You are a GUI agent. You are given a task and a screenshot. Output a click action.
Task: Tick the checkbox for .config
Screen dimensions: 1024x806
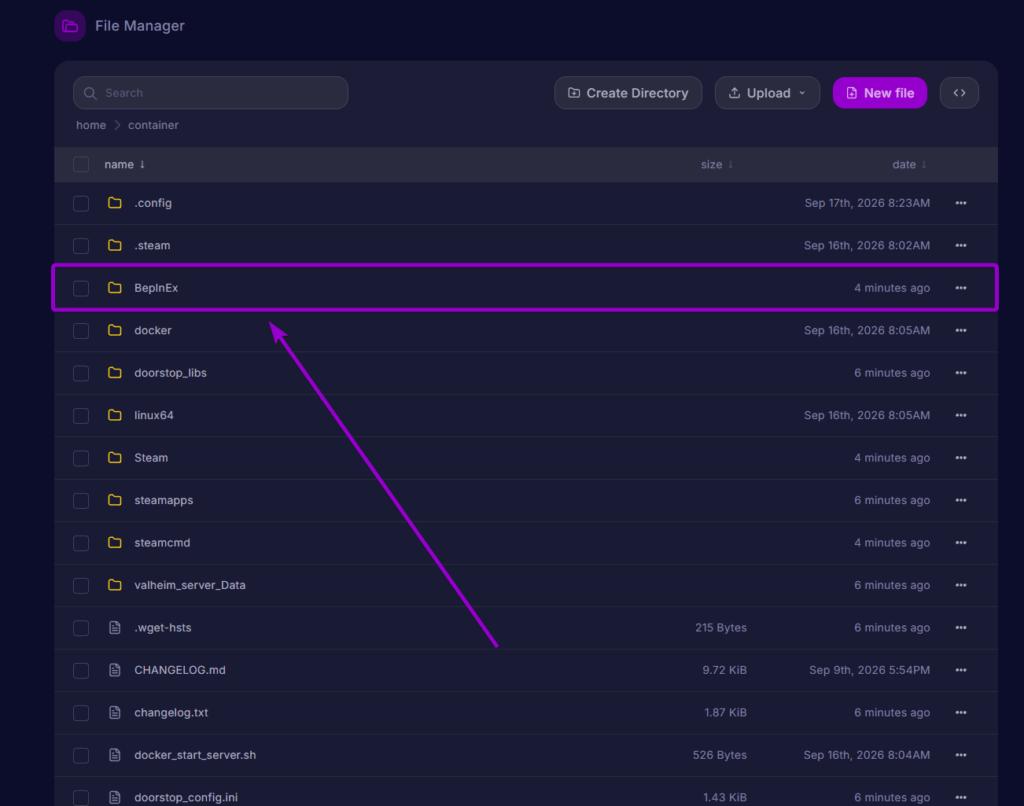(x=81, y=204)
